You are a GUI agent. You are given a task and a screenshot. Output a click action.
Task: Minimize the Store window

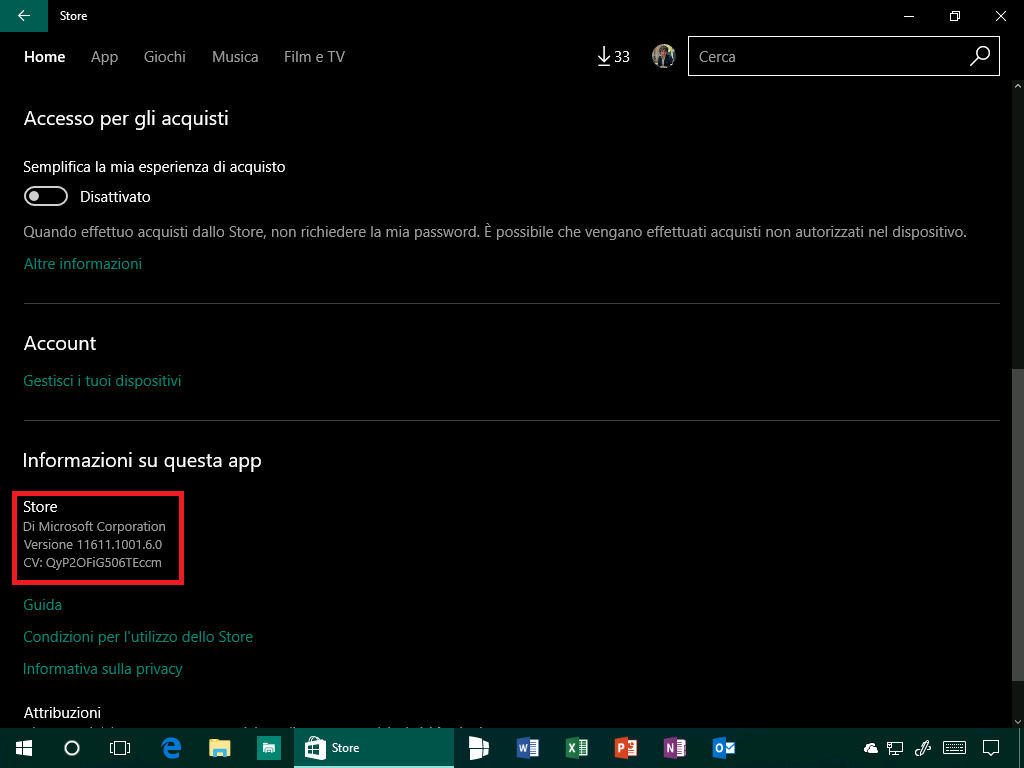pos(908,16)
